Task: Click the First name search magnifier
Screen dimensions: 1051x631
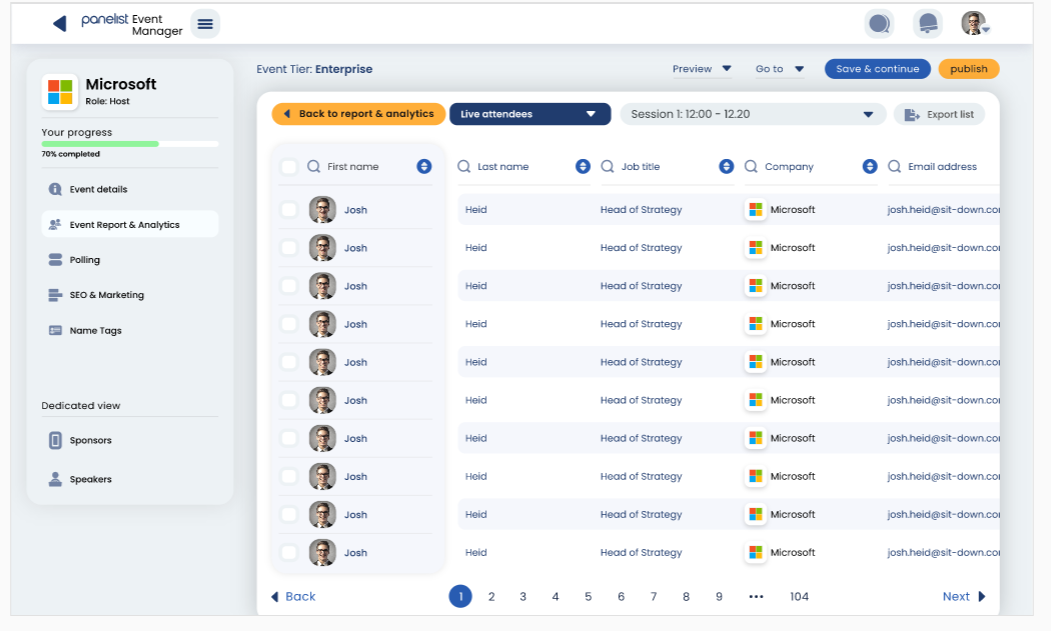Action: [313, 166]
